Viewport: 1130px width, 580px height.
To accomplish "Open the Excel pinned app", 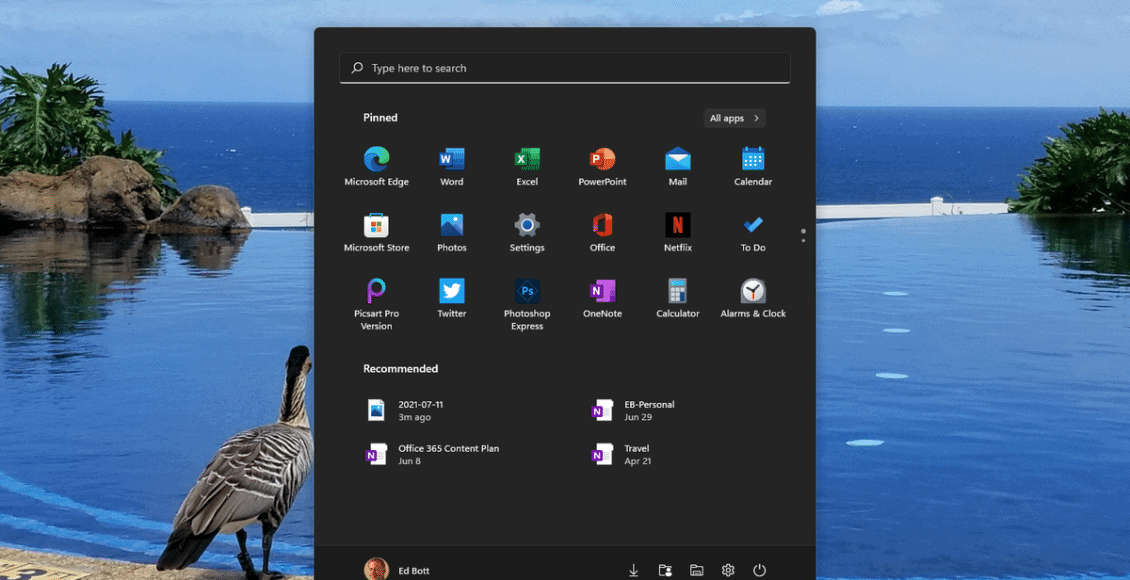I will 527,166.
